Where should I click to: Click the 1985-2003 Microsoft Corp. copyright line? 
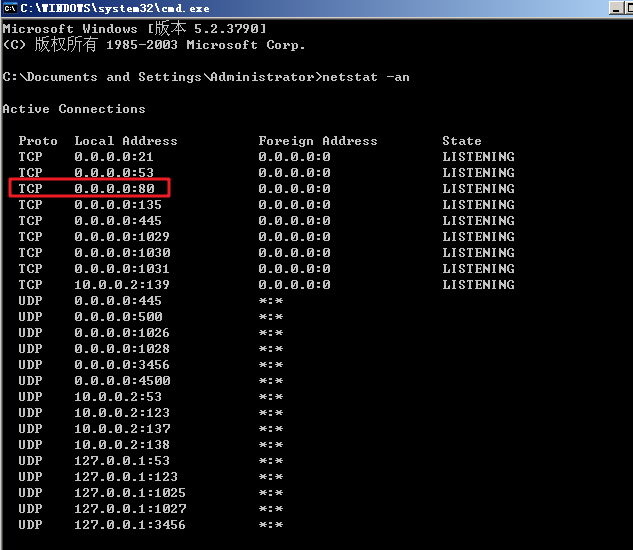153,44
